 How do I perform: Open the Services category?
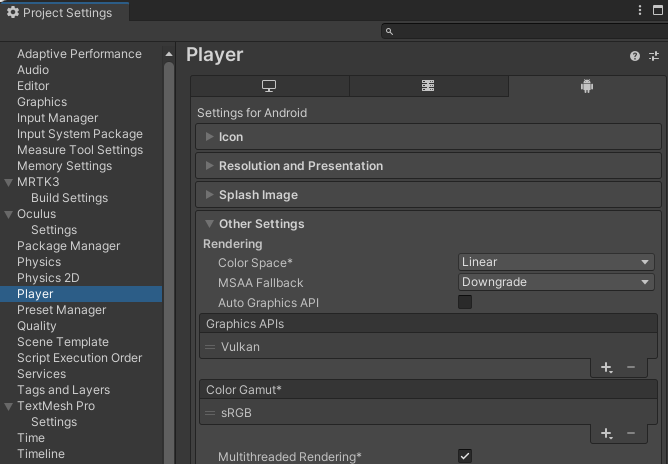tap(41, 374)
